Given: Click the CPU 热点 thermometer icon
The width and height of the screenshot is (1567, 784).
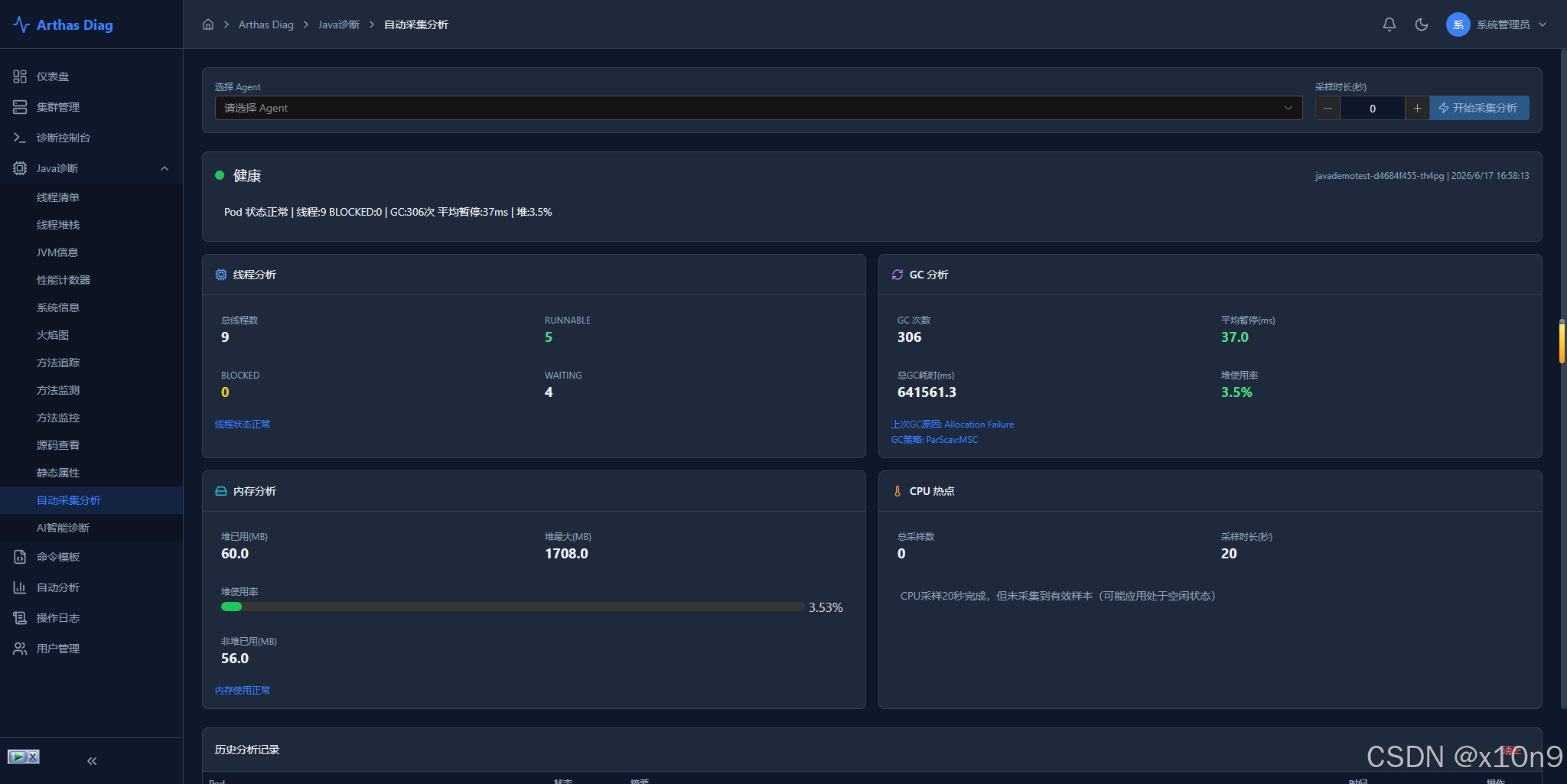Looking at the screenshot, I should click(898, 491).
